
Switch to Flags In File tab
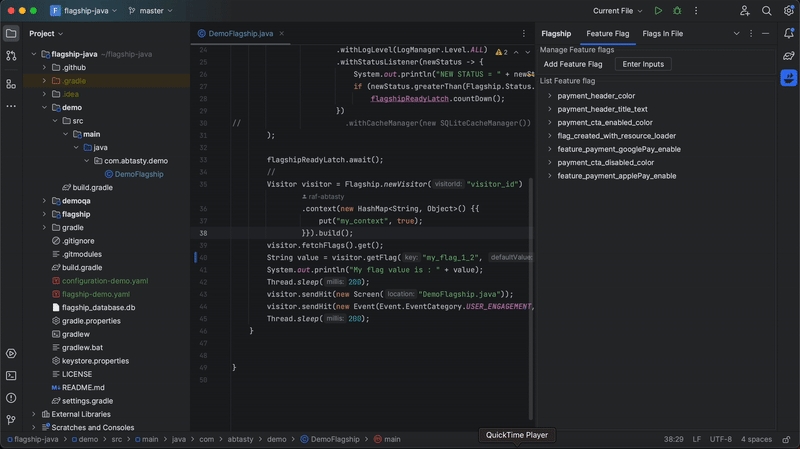(662, 34)
